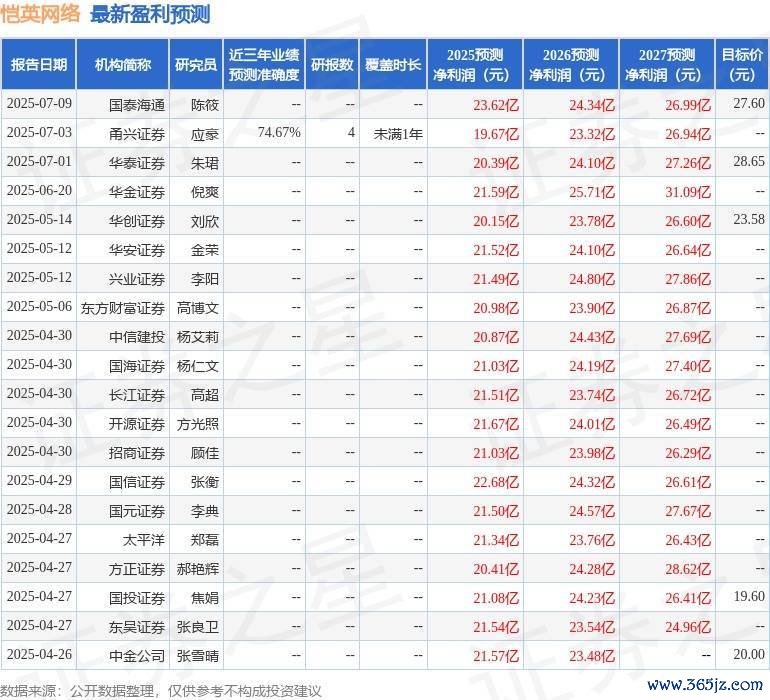Select the date cell 2025-07-09
The width and height of the screenshot is (770, 700).
(39, 104)
